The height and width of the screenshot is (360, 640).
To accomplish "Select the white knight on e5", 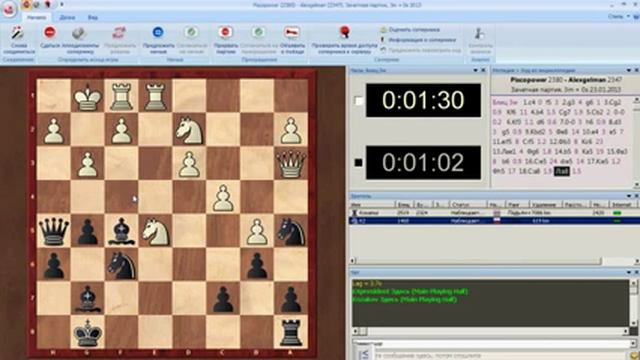I will (x=155, y=231).
